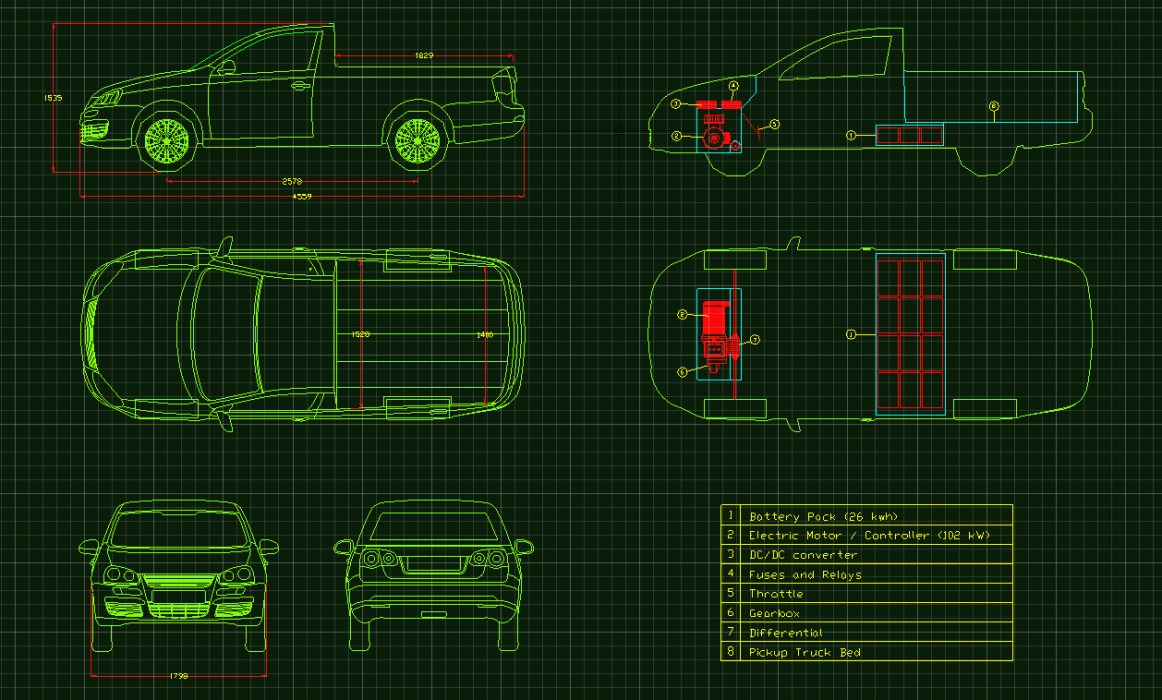1162x700 pixels.
Task: Select callout 5 throttle marker
Action: point(773,125)
